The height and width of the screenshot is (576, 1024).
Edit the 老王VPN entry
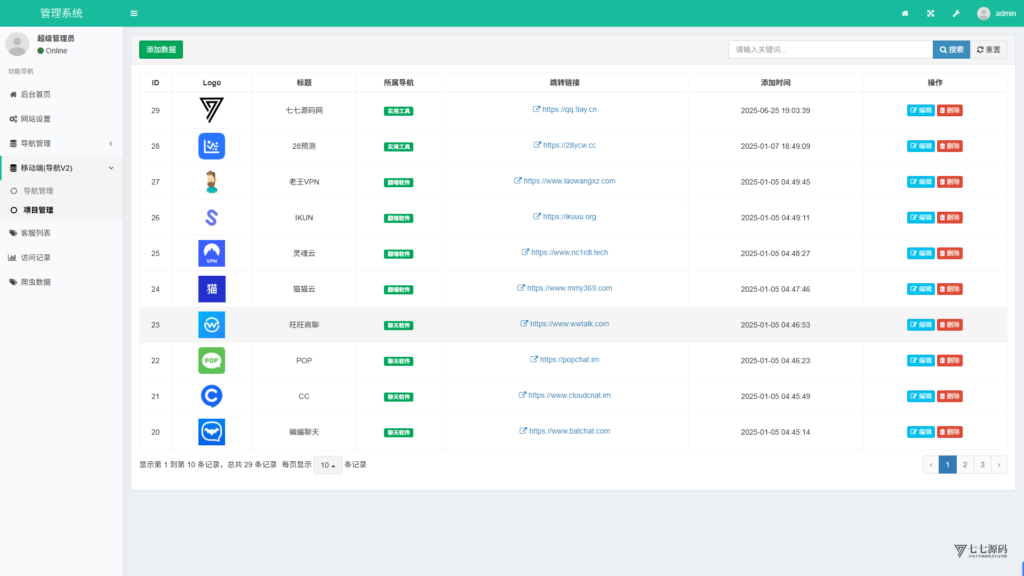(921, 182)
